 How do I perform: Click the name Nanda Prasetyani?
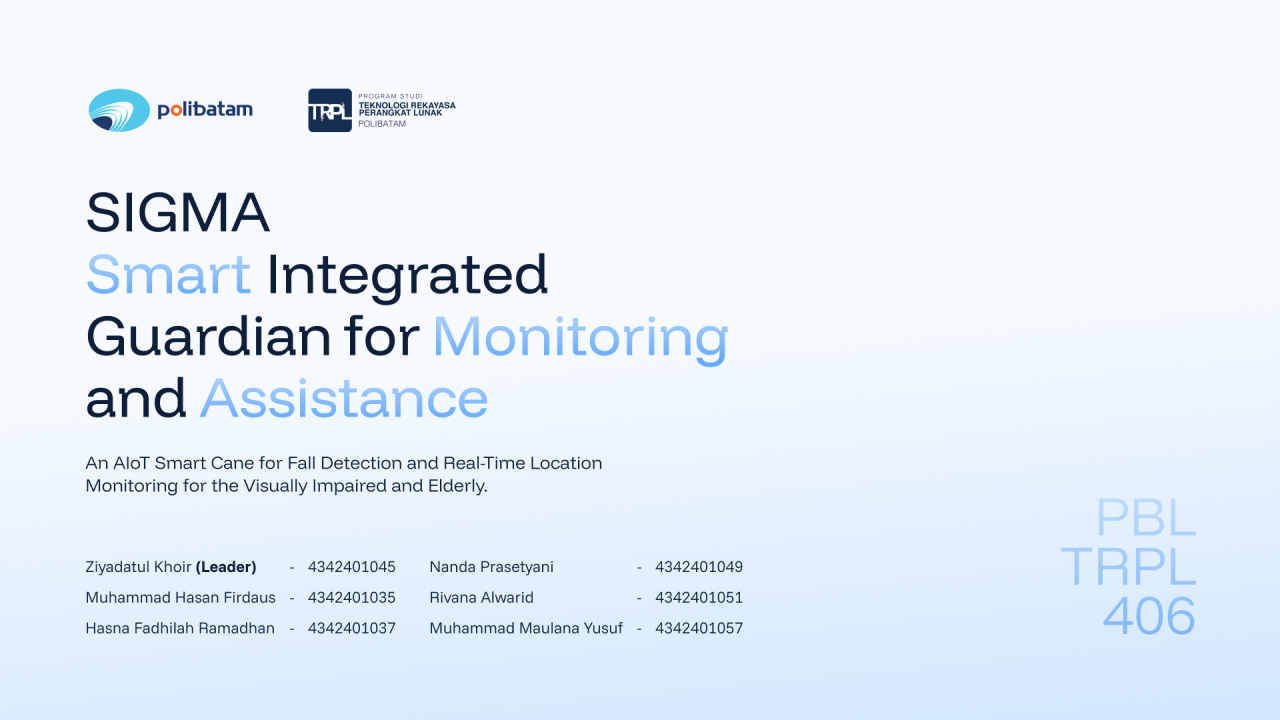(492, 567)
